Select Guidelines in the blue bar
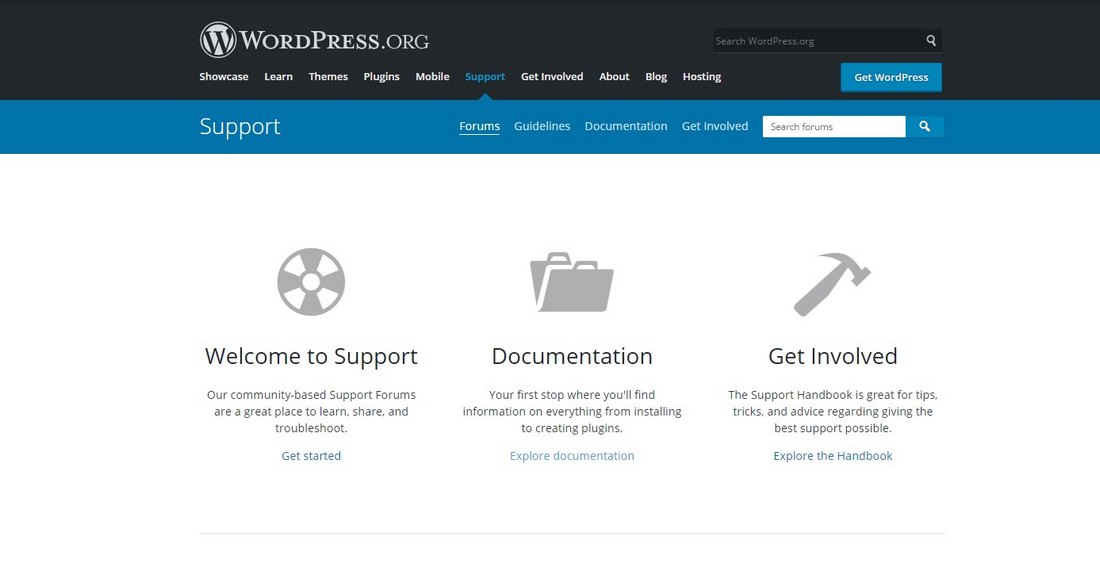The height and width of the screenshot is (575, 1100). (542, 126)
